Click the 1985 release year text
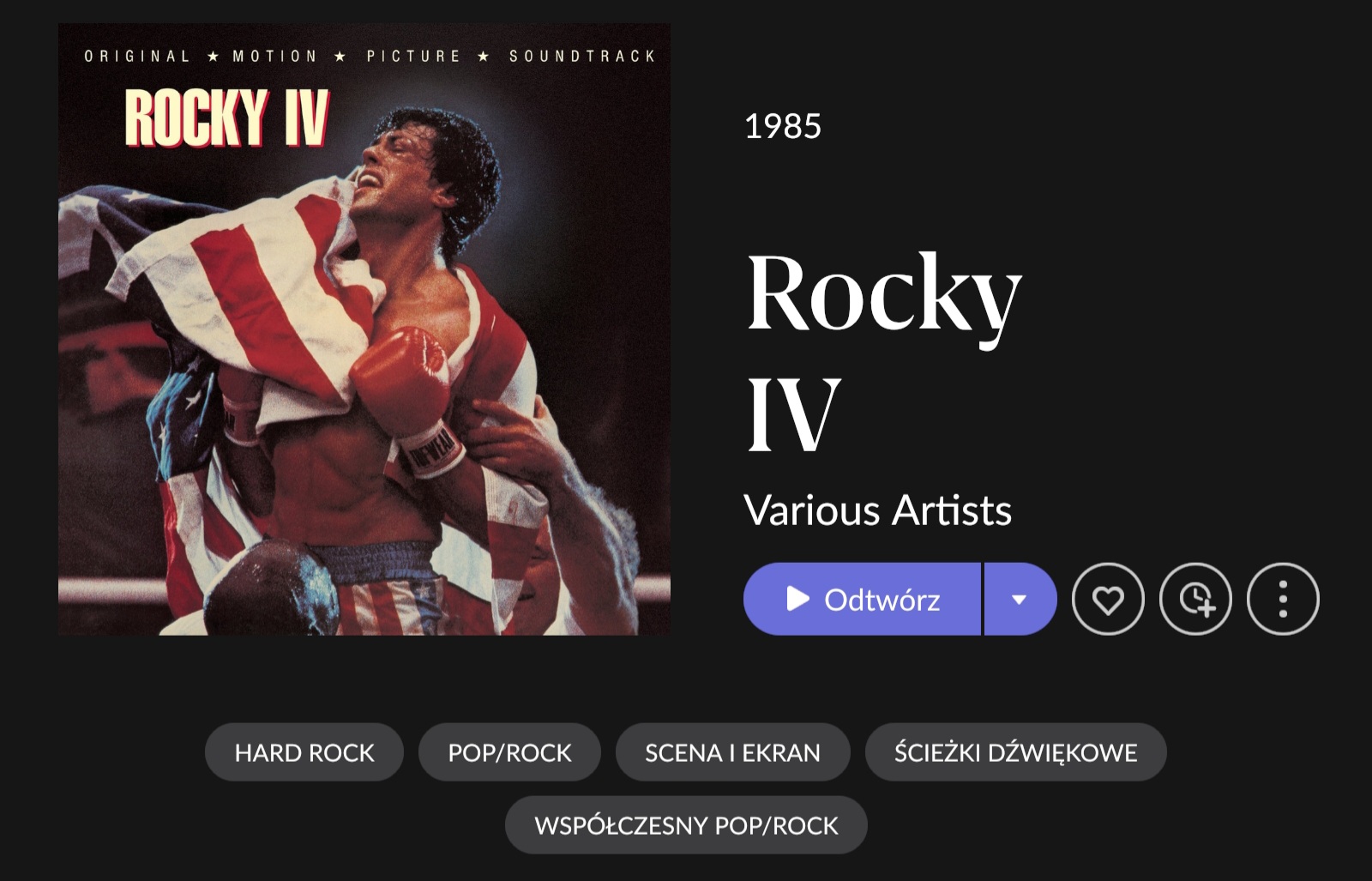The width and height of the screenshot is (1372, 881). tap(782, 126)
